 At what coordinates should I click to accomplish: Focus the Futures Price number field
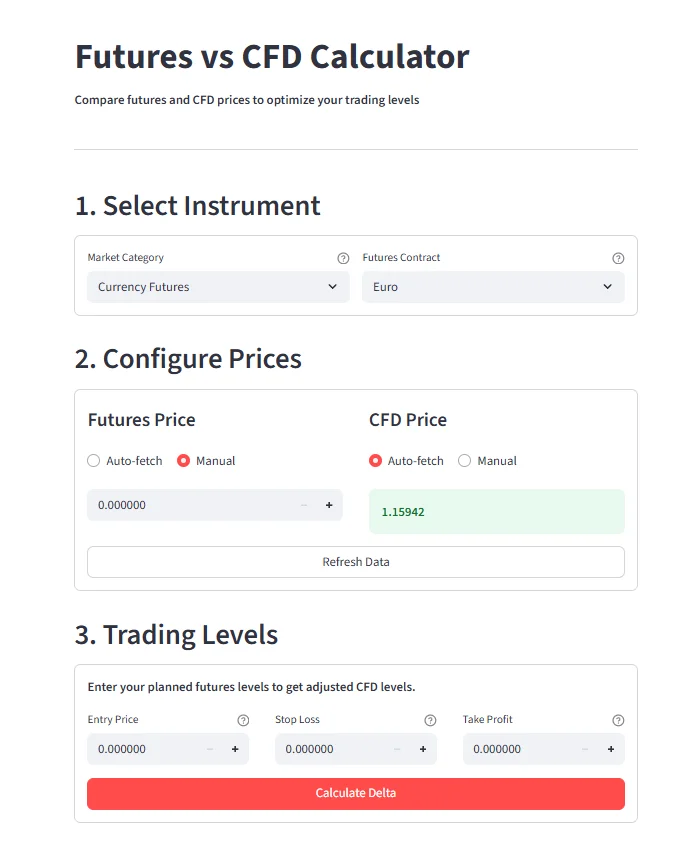(190, 505)
